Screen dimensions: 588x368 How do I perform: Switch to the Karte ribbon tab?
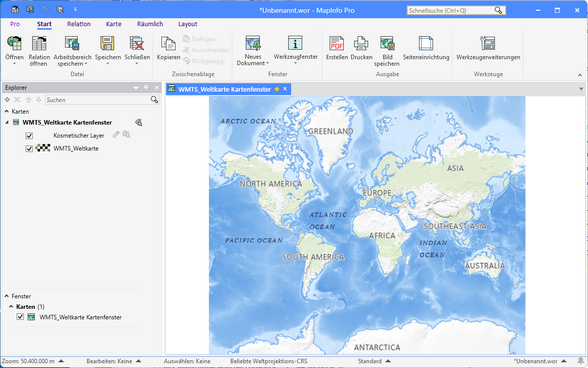(x=113, y=24)
